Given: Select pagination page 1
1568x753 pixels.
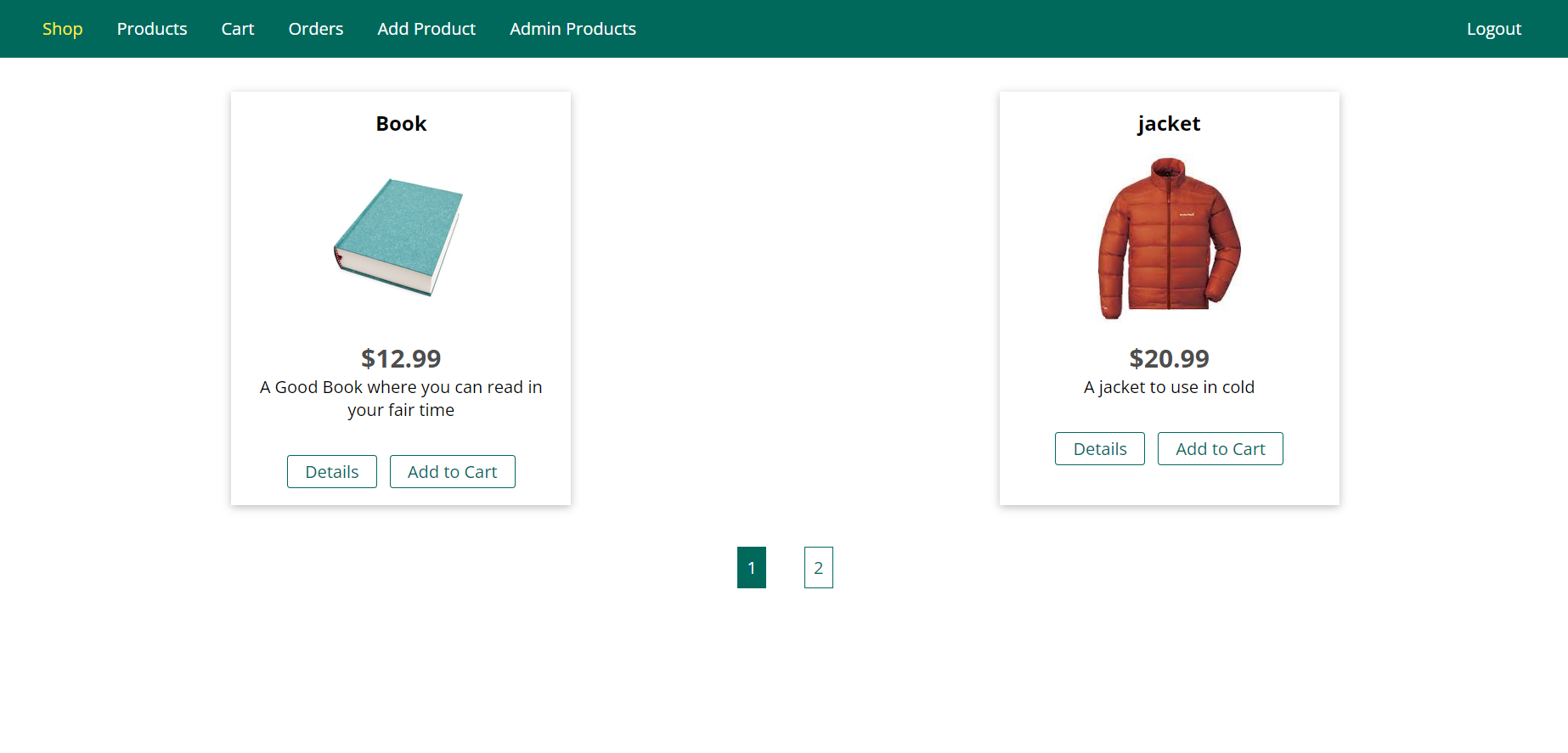Looking at the screenshot, I should [x=752, y=568].
